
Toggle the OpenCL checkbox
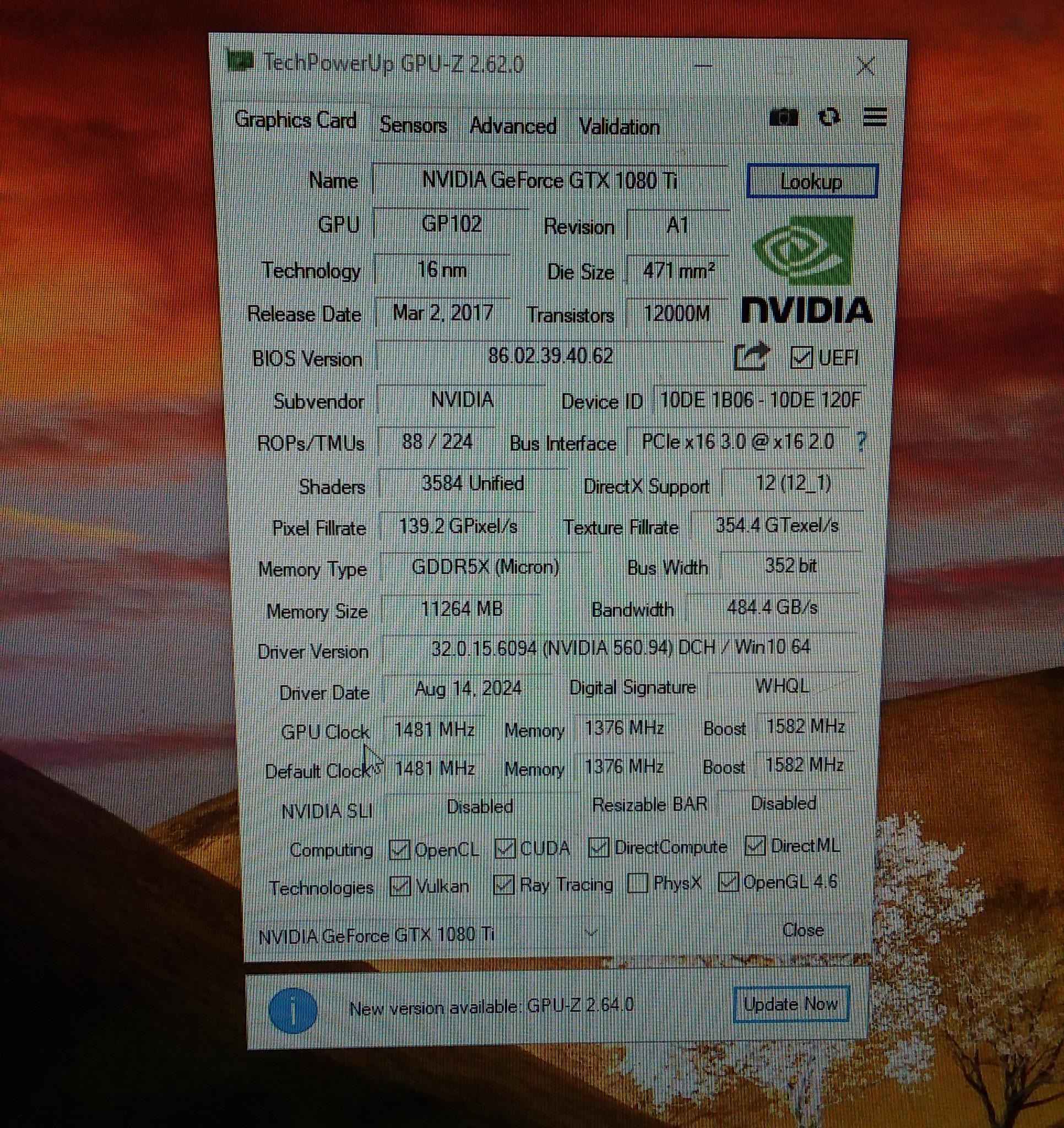(399, 849)
